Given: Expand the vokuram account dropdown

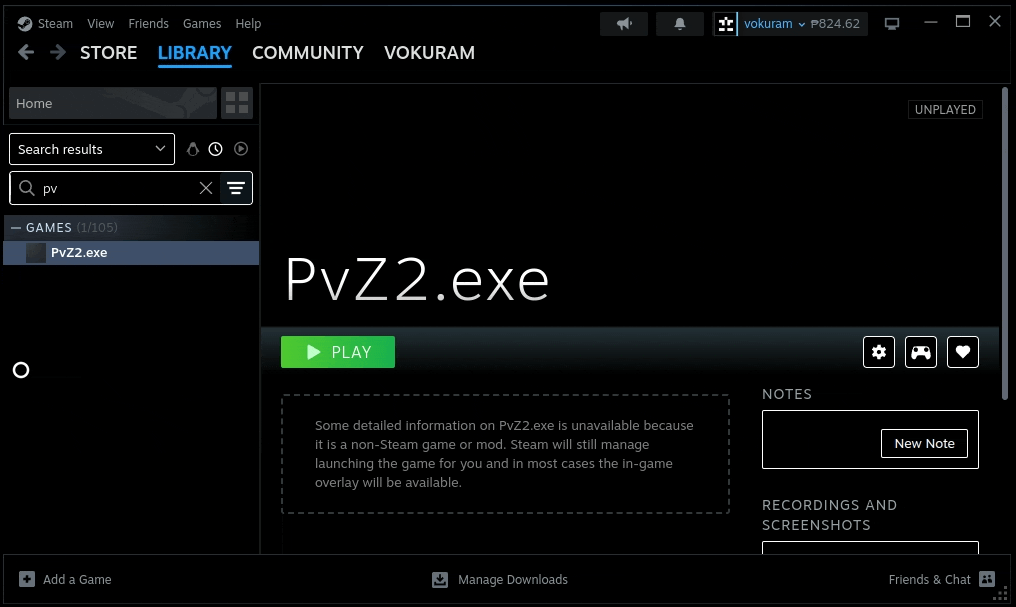Looking at the screenshot, I should (x=774, y=24).
